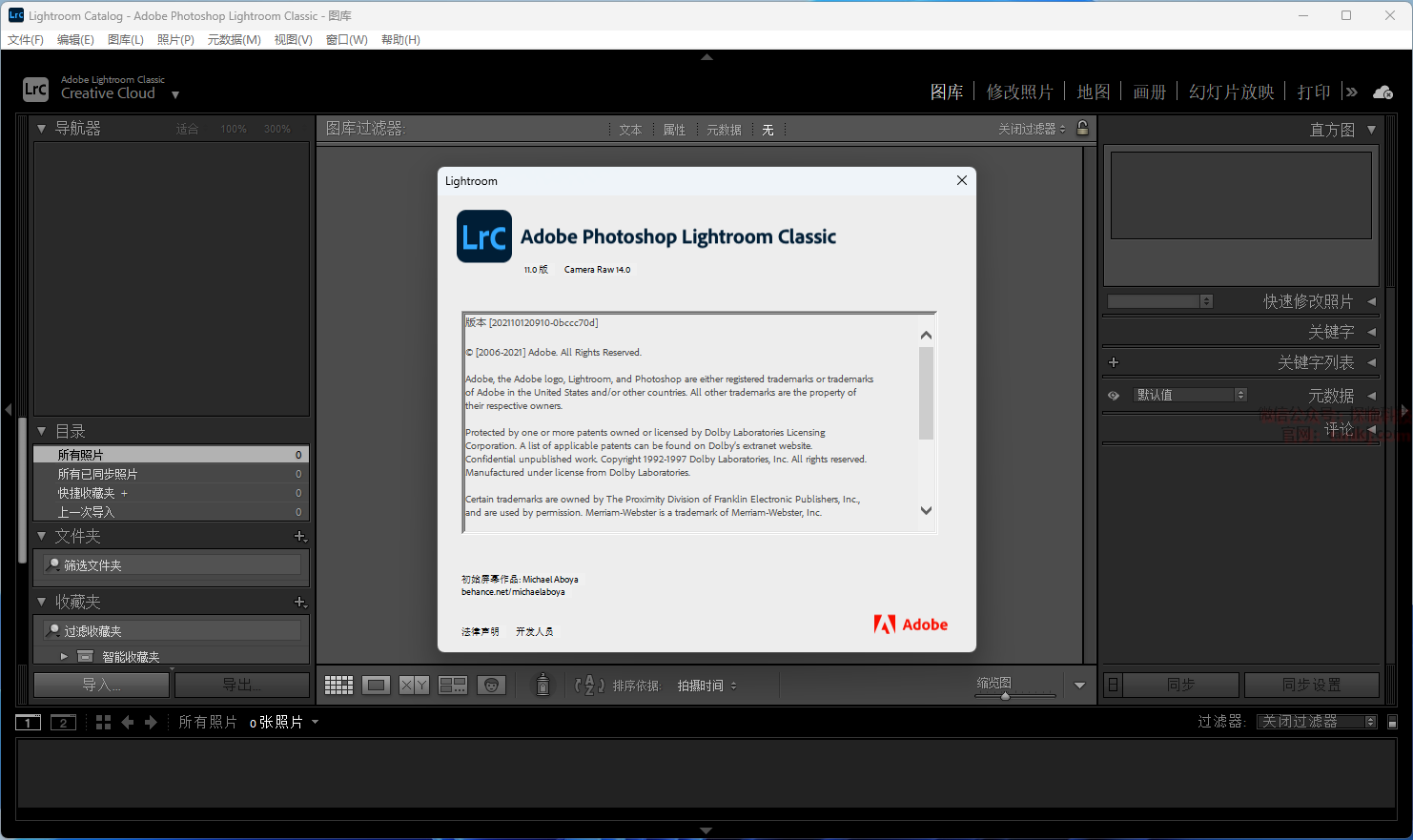The image size is (1413, 840).
Task: Toggle the filter lock padlock icon
Action: [x=1082, y=128]
